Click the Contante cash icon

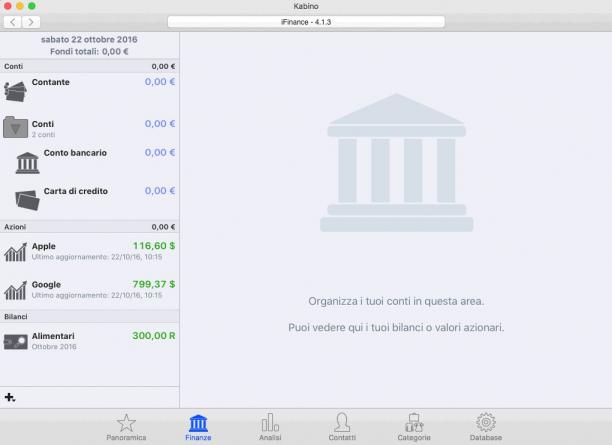(15, 91)
